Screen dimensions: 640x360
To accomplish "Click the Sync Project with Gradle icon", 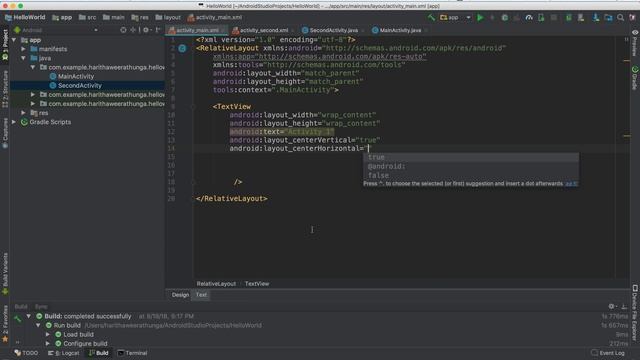I will click(x=569, y=18).
